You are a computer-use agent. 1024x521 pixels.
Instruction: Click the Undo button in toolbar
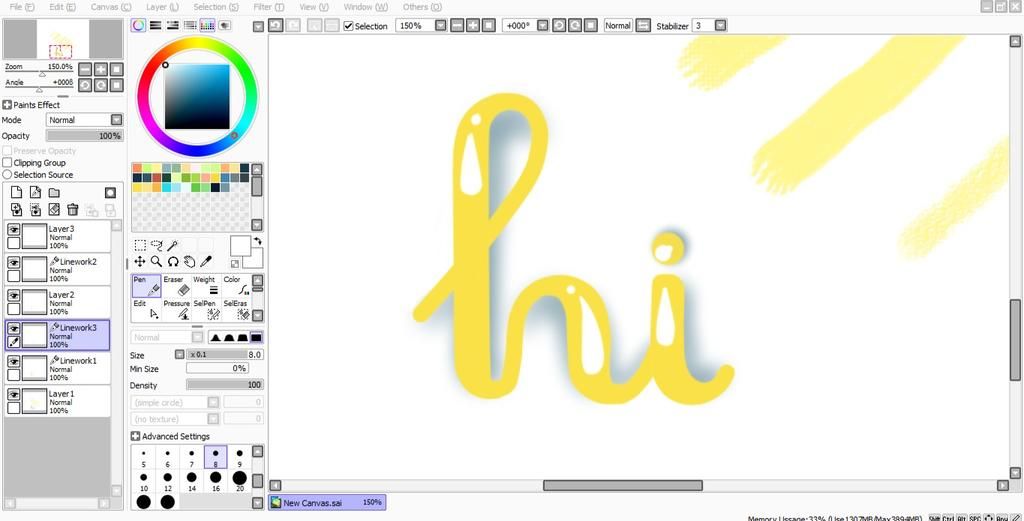276,25
